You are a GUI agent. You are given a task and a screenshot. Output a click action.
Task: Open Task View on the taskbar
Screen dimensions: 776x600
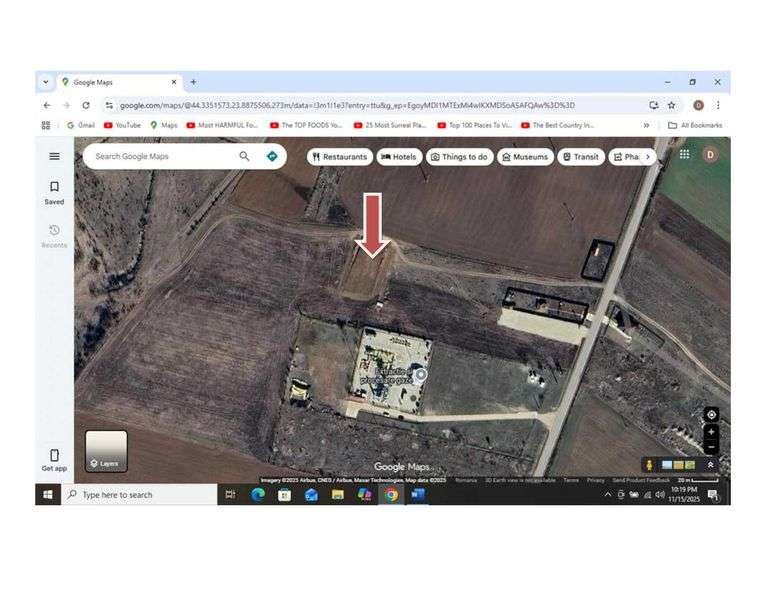(230, 495)
